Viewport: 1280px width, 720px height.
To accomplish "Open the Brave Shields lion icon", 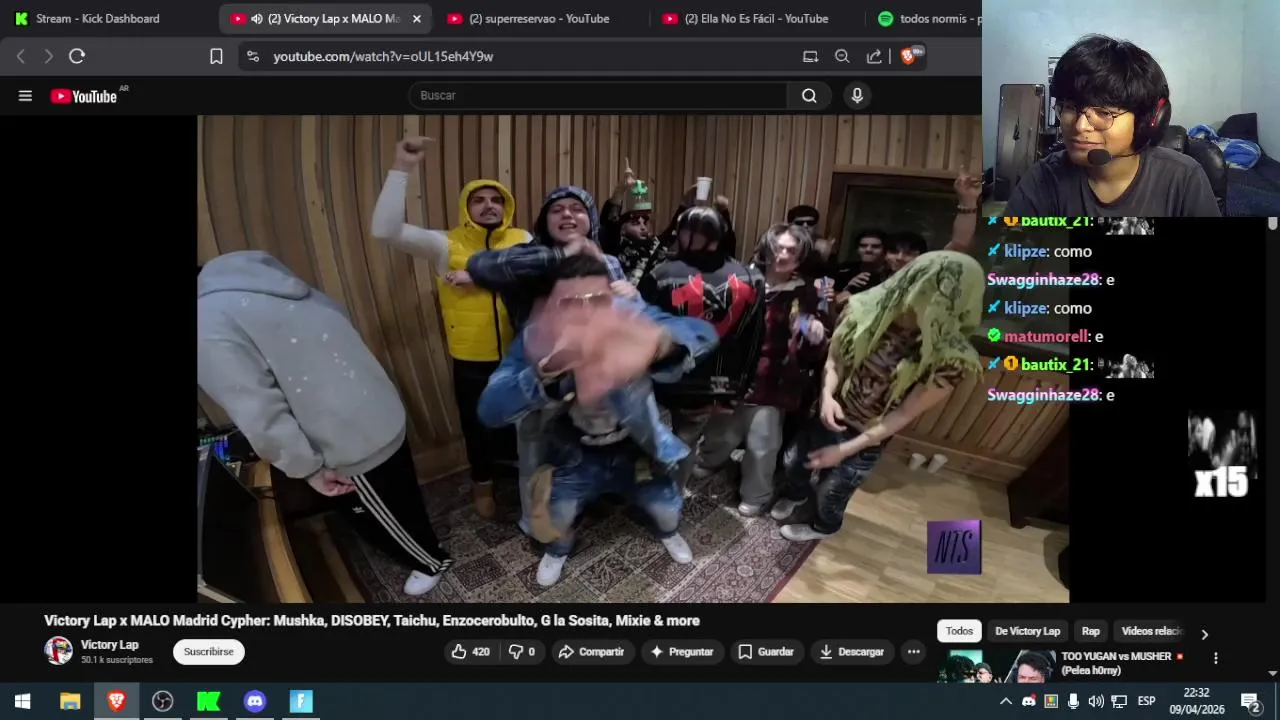I will (x=908, y=57).
